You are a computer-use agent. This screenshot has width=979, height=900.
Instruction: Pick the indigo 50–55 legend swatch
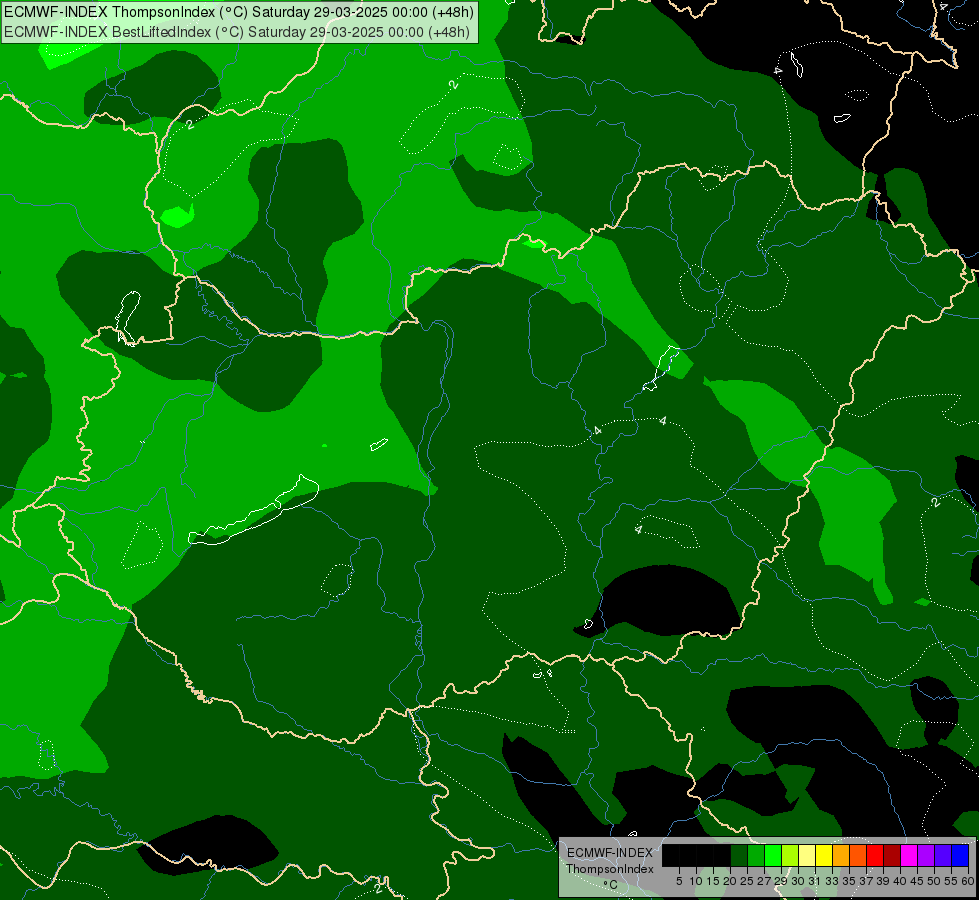coord(943,855)
